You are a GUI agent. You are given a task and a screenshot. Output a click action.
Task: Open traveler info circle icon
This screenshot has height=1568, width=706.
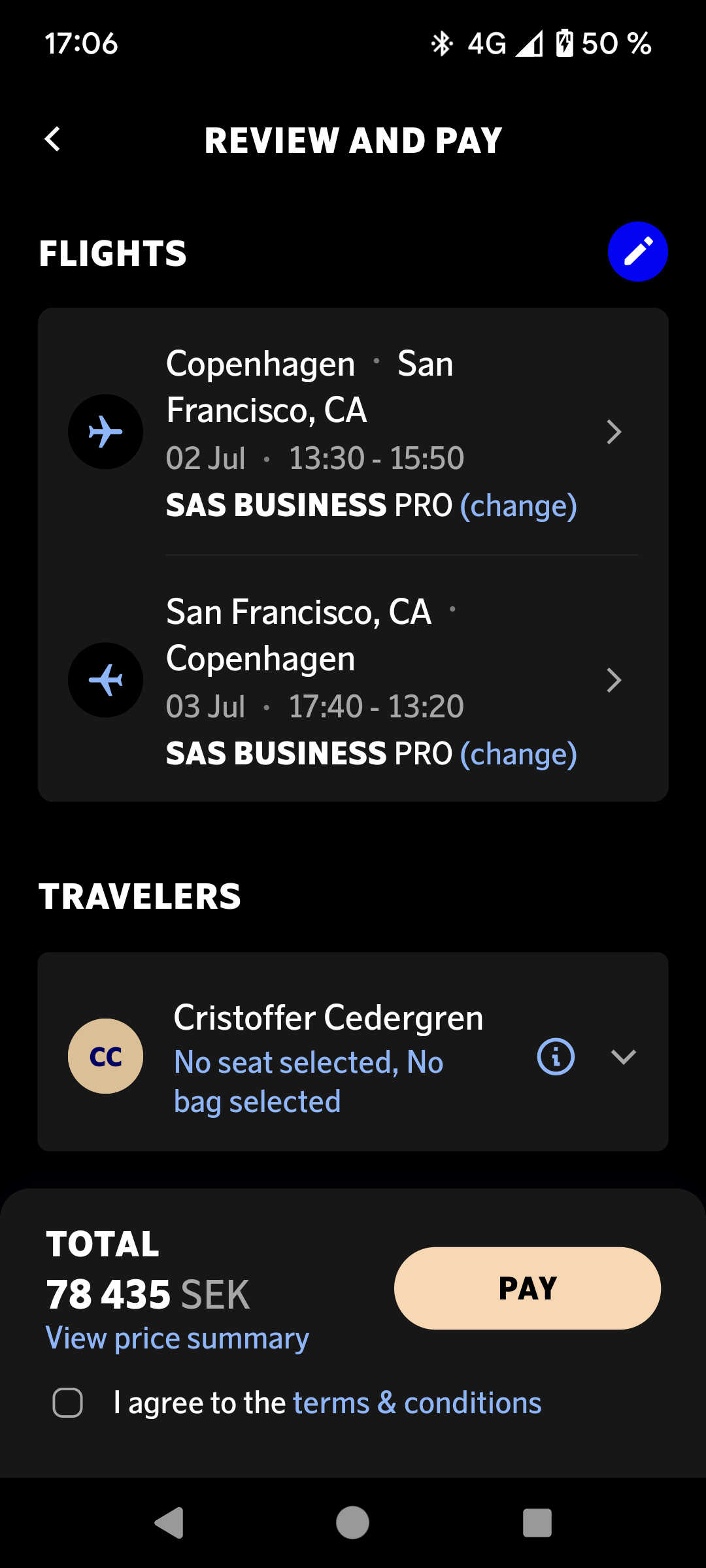click(556, 1056)
